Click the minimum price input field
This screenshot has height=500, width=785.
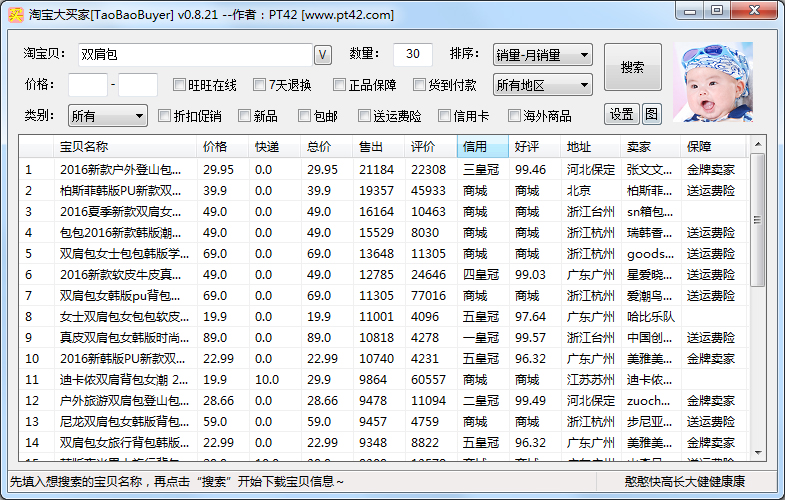pyautogui.click(x=88, y=85)
